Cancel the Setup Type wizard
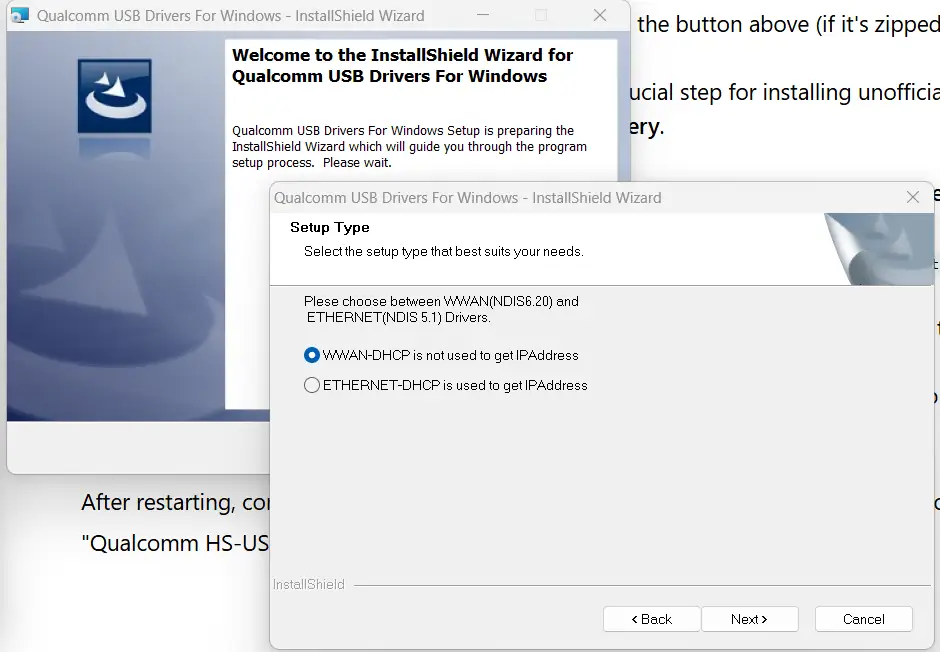Viewport: 940px width, 652px height. pyautogui.click(x=863, y=619)
